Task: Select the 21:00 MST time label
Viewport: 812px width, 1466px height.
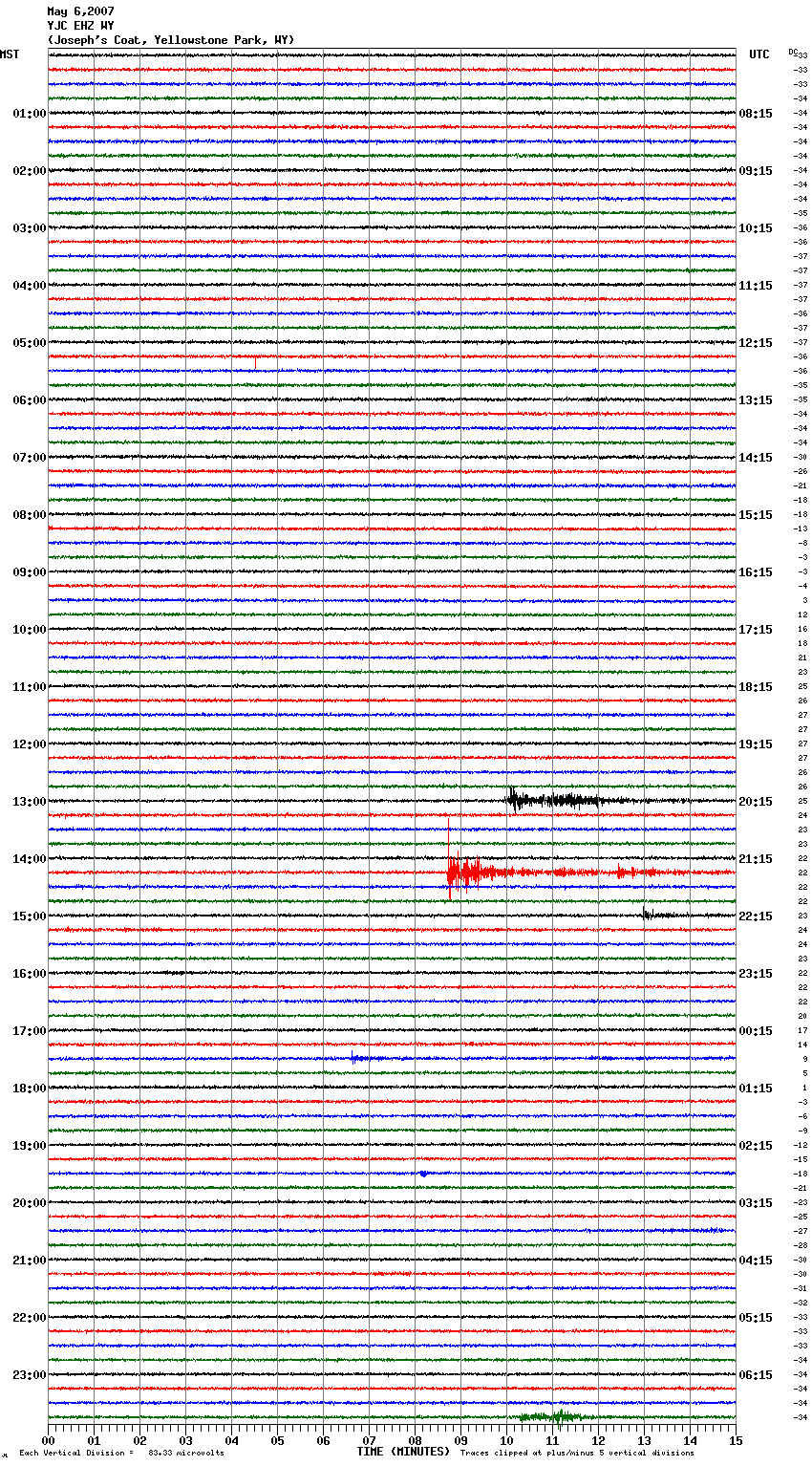Action: [30, 1261]
